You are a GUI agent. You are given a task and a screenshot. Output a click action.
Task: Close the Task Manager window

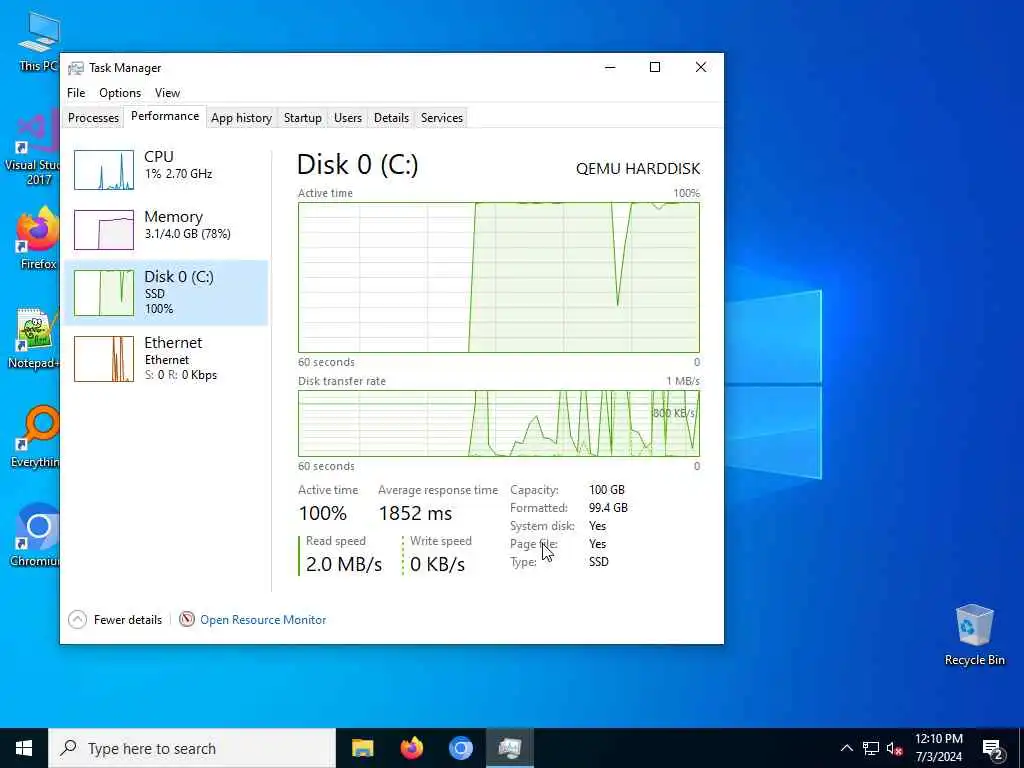click(x=701, y=67)
